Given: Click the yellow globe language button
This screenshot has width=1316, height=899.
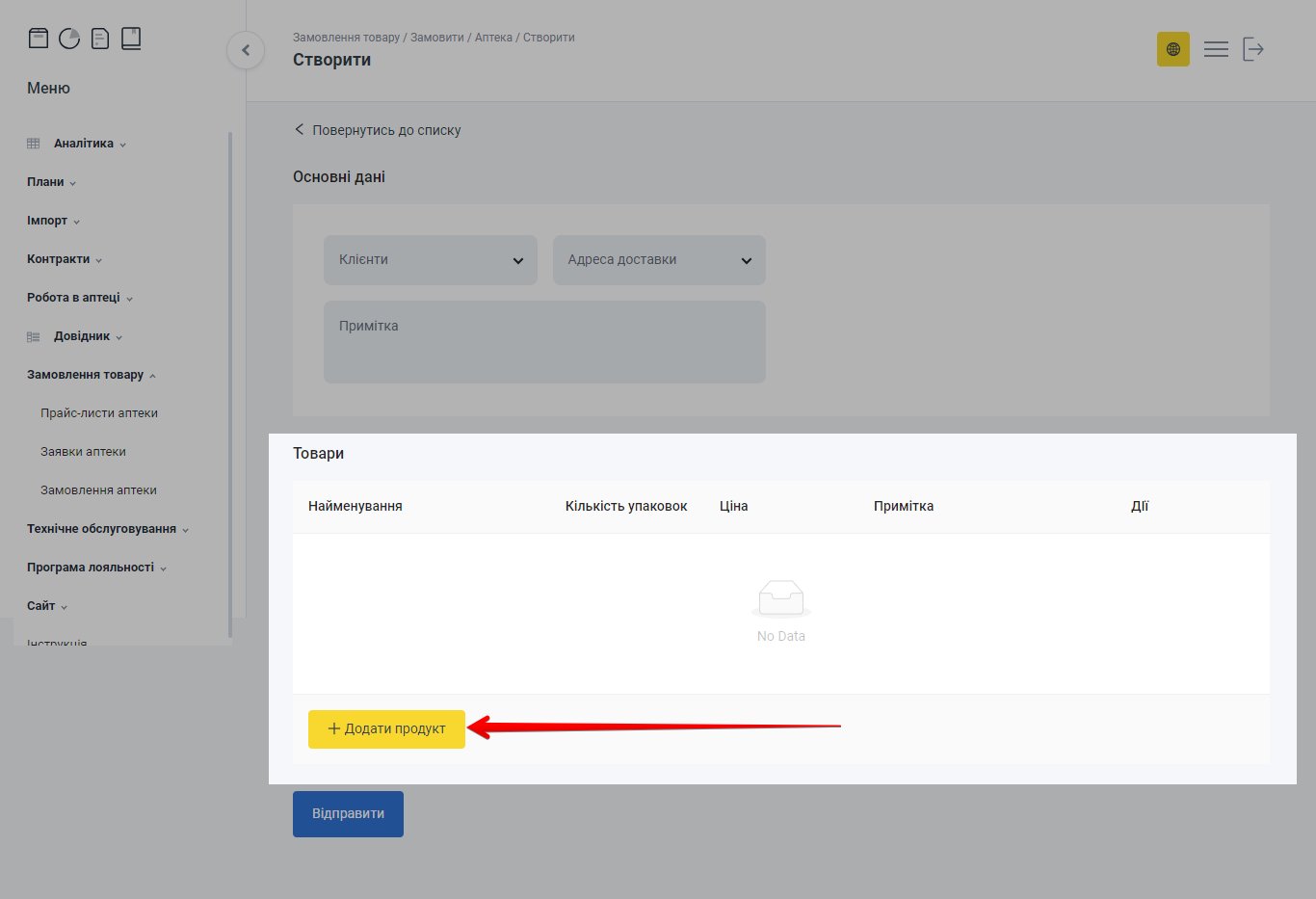Looking at the screenshot, I should tap(1172, 49).
